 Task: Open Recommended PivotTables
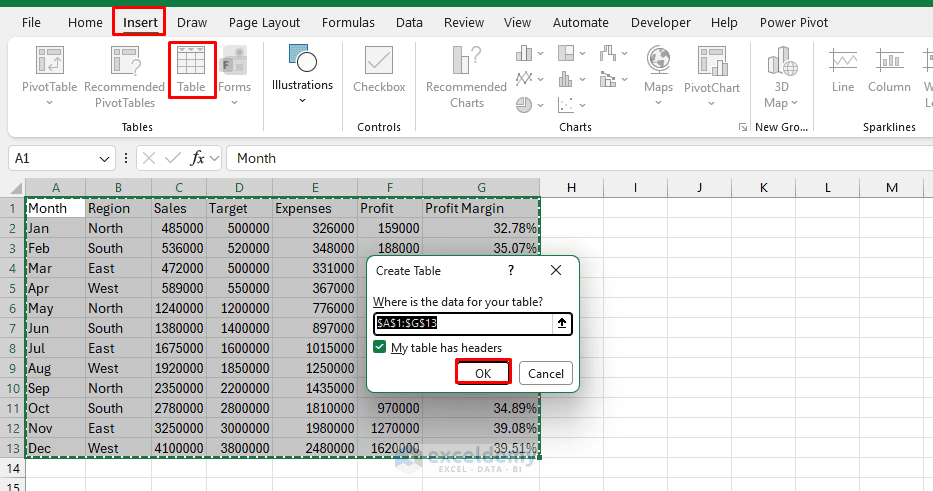[124, 76]
